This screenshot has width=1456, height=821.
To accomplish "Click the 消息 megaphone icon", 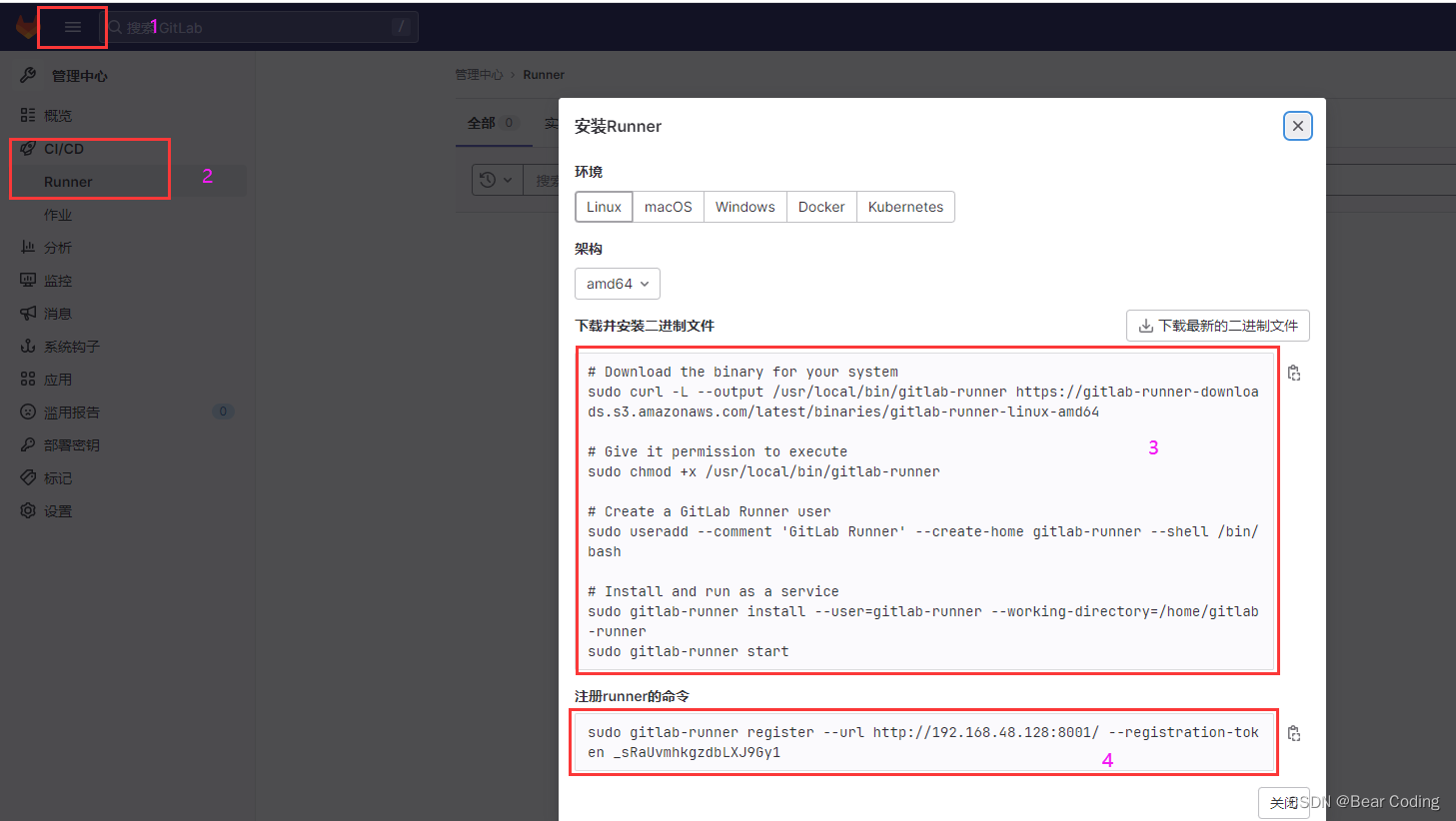I will point(27,313).
